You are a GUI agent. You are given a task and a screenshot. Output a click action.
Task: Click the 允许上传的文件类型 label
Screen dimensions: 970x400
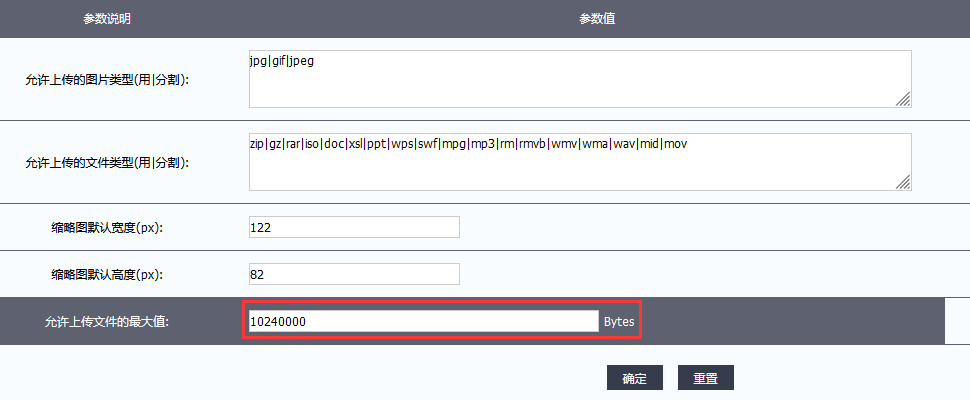coord(107,162)
